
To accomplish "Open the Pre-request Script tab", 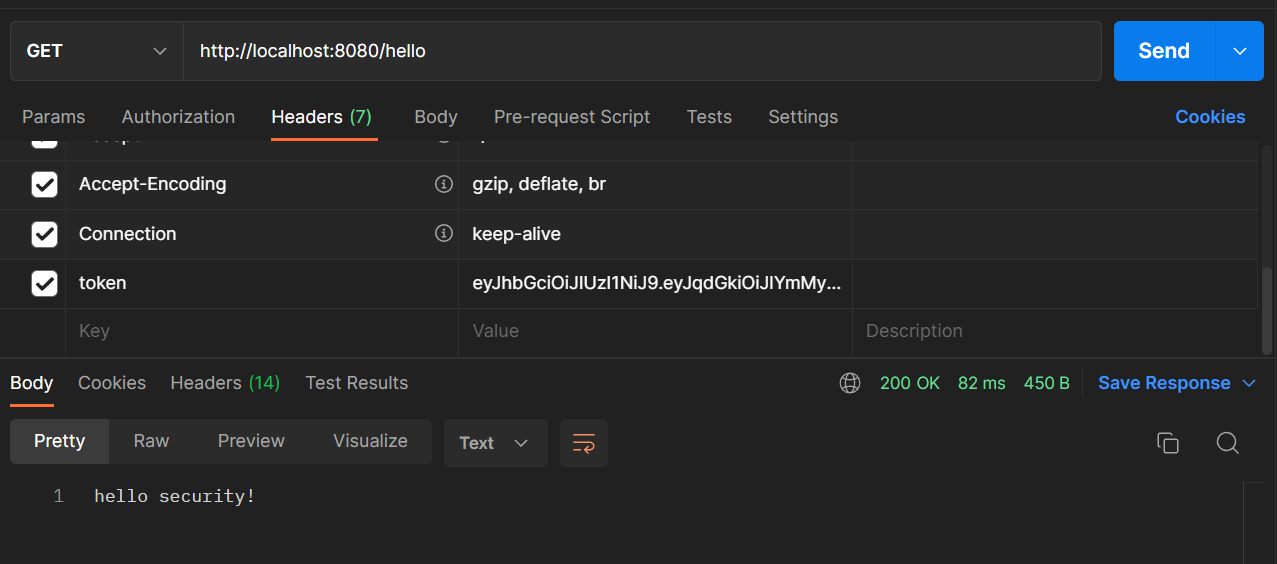I will click(x=572, y=117).
